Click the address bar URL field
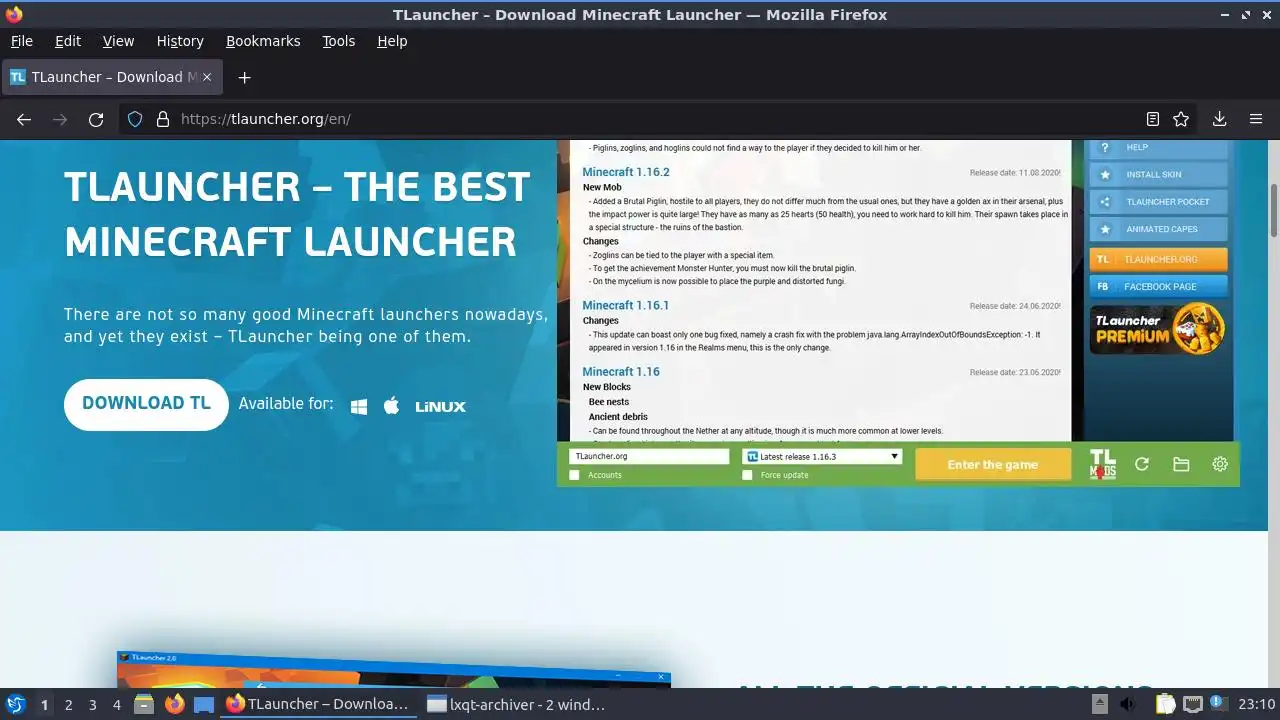Screen dimensions: 1280x720 [655, 119]
